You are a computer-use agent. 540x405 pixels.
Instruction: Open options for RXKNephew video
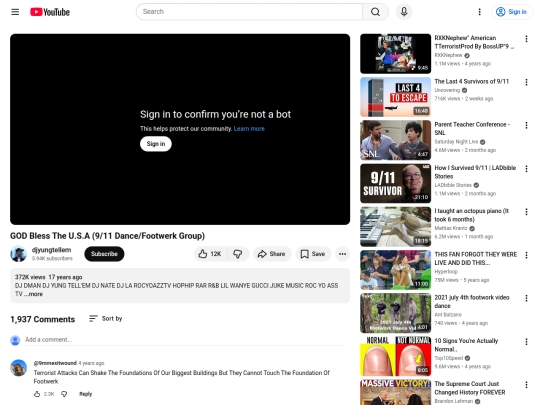526,39
